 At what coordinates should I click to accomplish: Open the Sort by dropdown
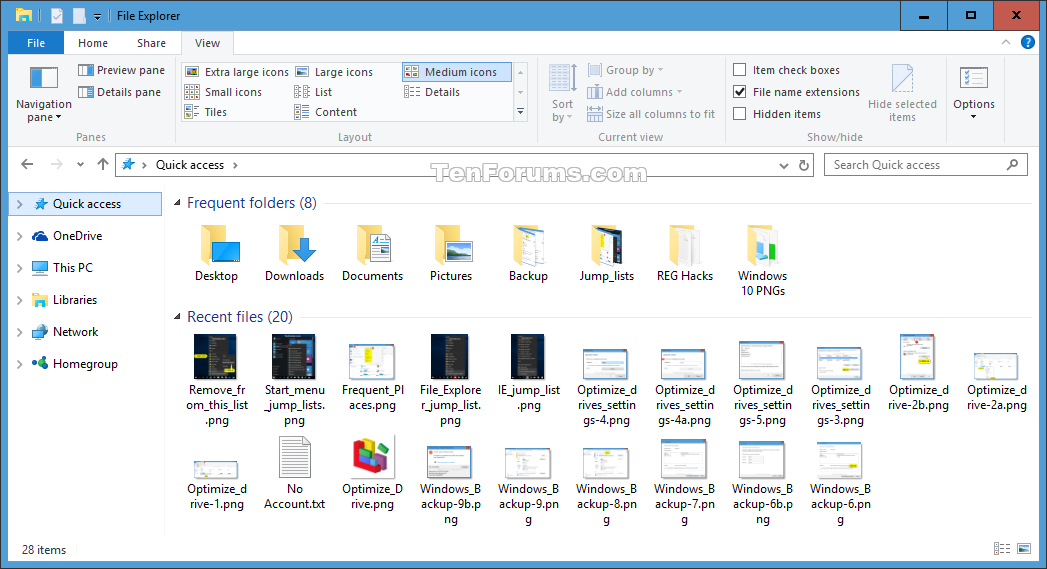[x=562, y=93]
